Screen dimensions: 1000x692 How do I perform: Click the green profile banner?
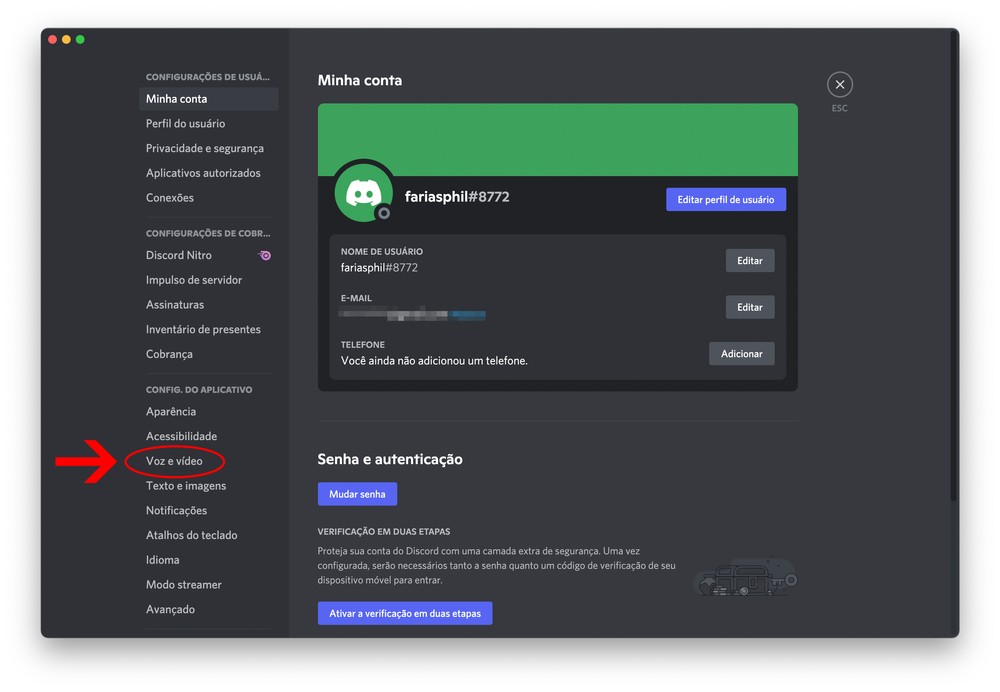557,139
